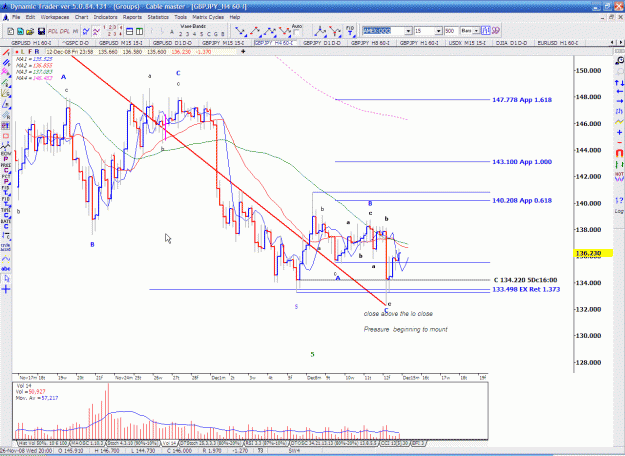Click 'Pressure beginning to mount' annotation
This screenshot has height=456, width=625.
click(x=405, y=329)
